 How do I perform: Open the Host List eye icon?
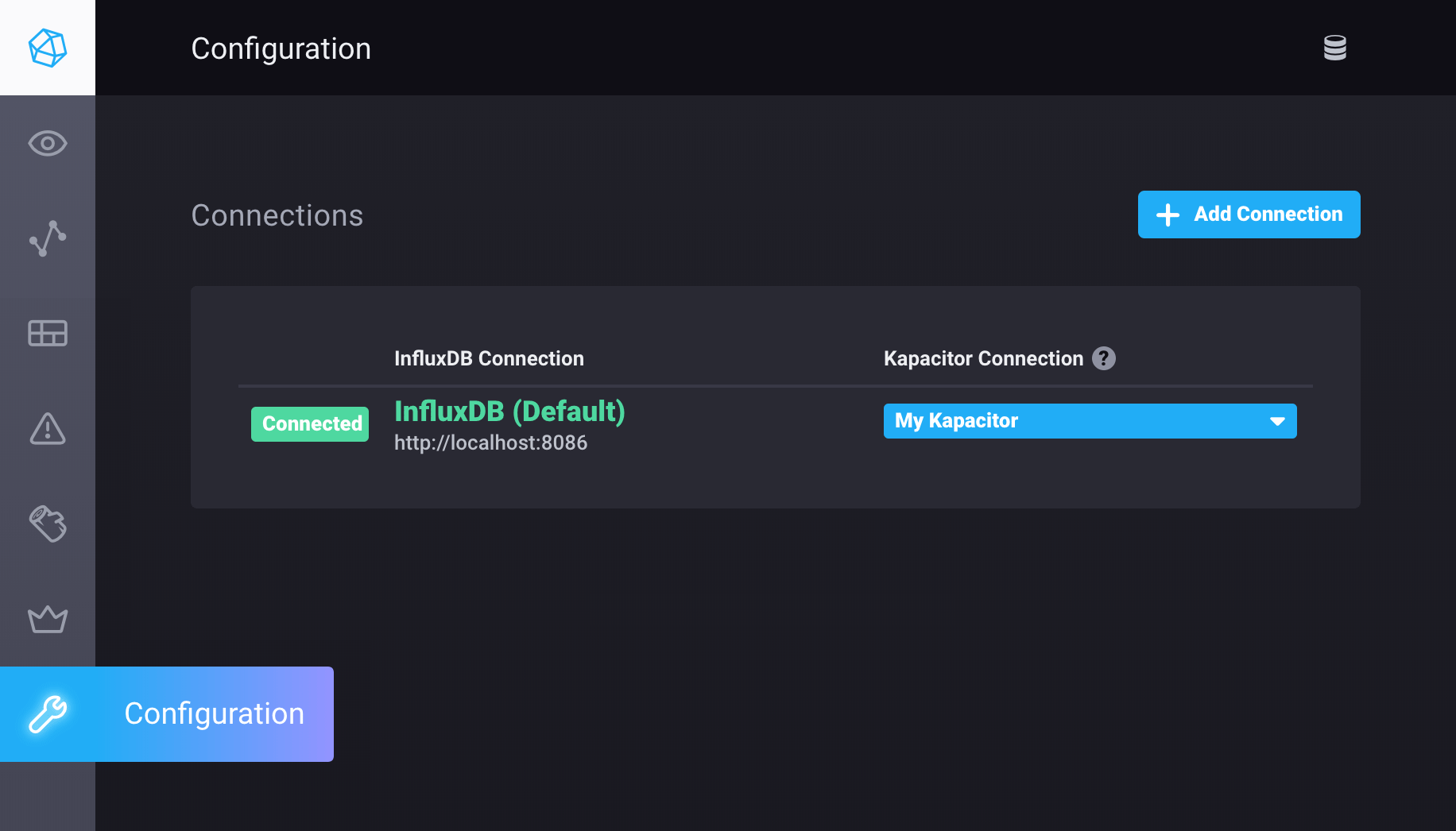pos(47,143)
